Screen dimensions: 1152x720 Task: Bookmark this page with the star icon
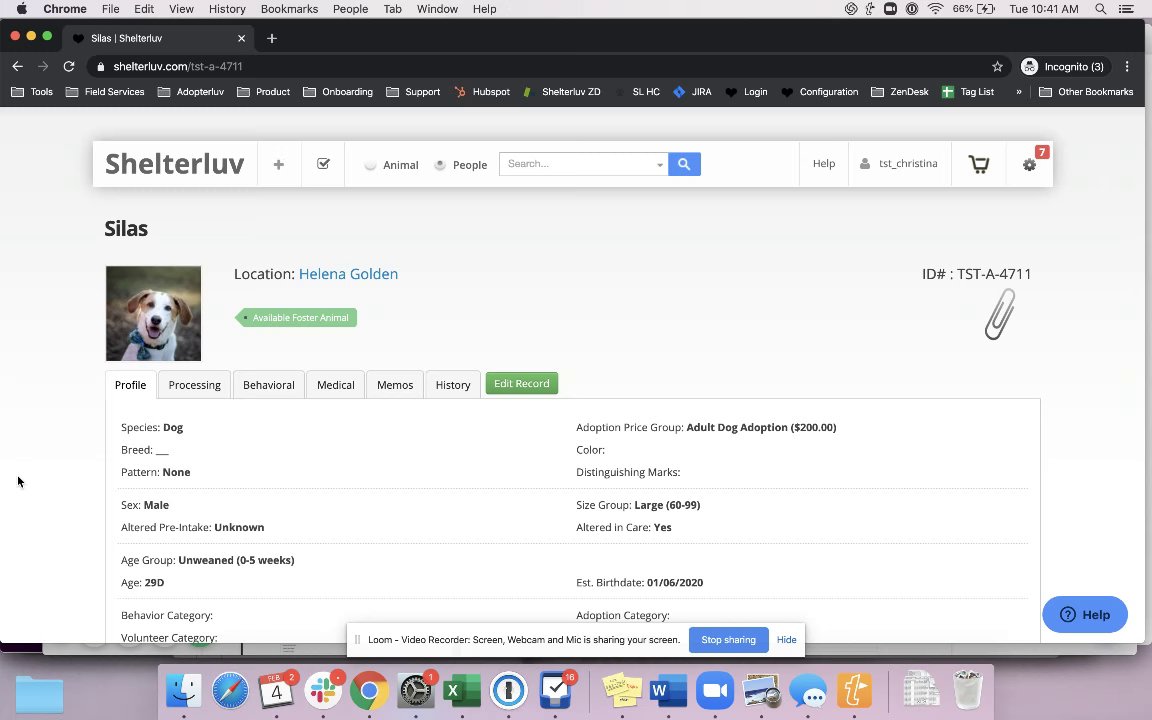click(997, 66)
